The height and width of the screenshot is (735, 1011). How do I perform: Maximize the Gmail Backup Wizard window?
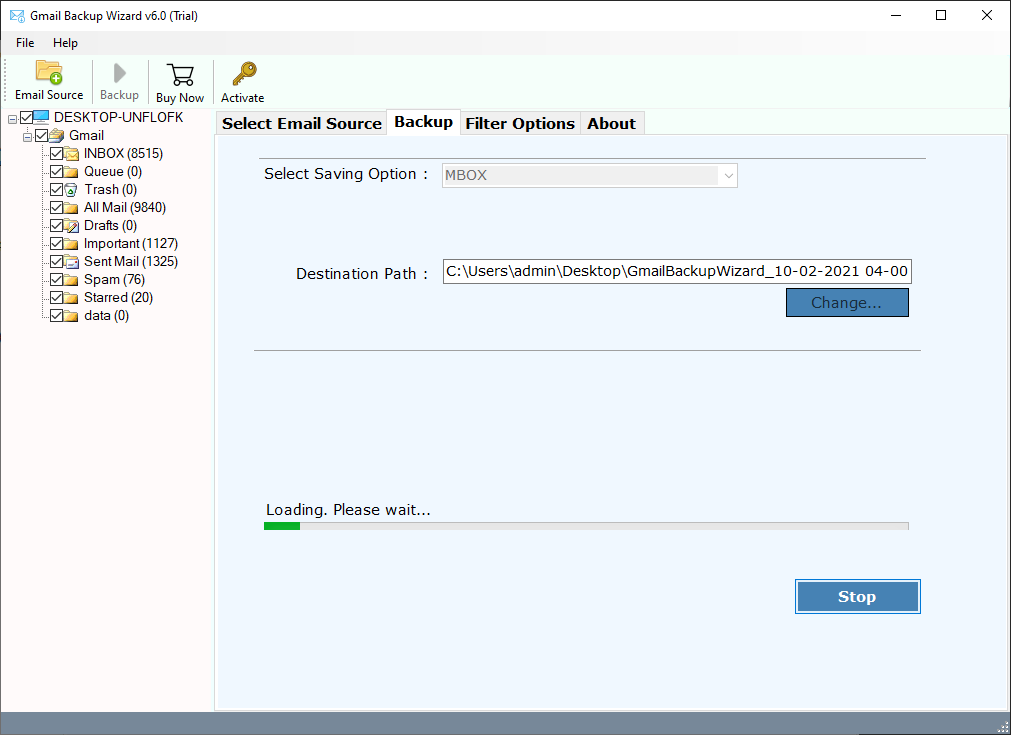coord(941,15)
